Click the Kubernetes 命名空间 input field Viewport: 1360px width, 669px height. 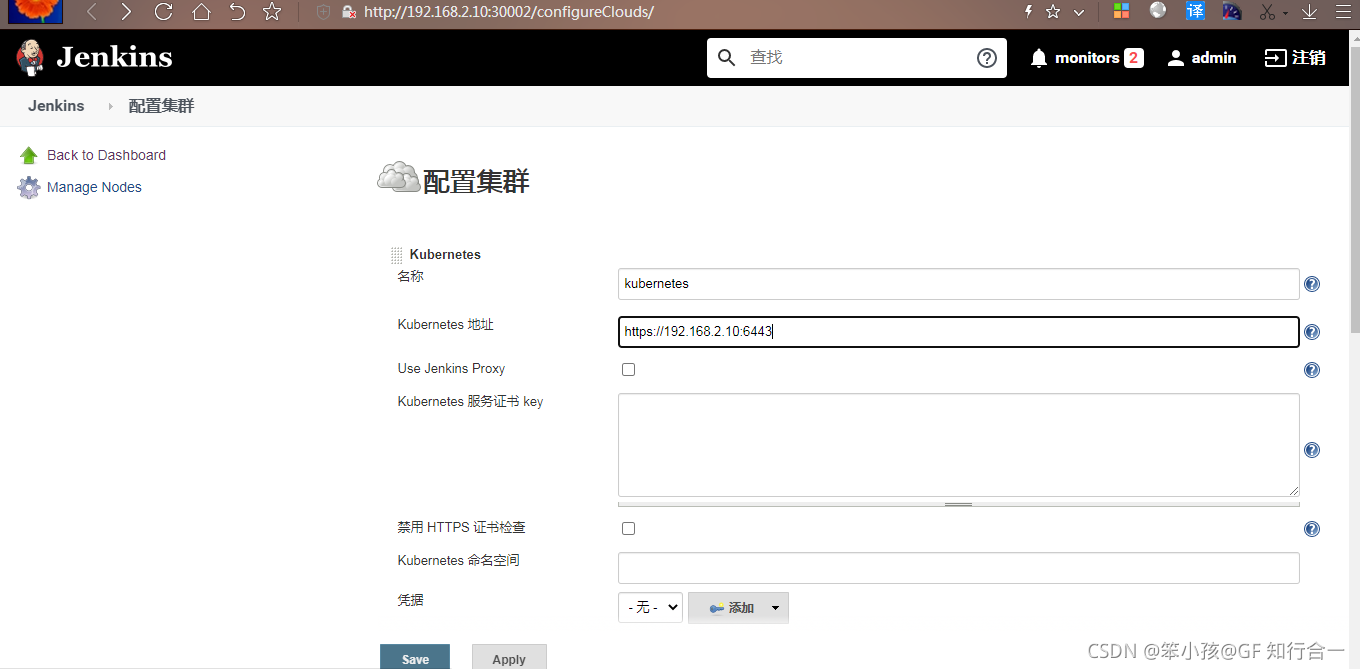pyautogui.click(x=958, y=568)
